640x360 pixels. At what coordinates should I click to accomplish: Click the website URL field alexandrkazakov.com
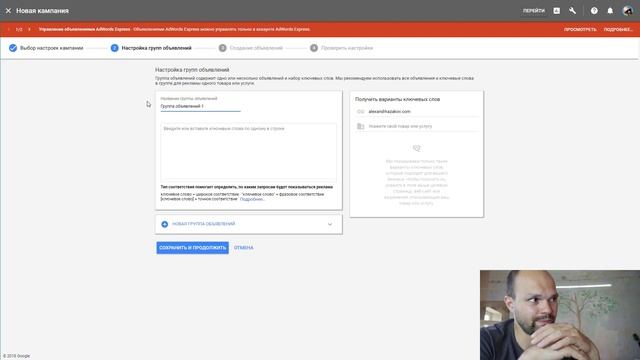(x=423, y=111)
